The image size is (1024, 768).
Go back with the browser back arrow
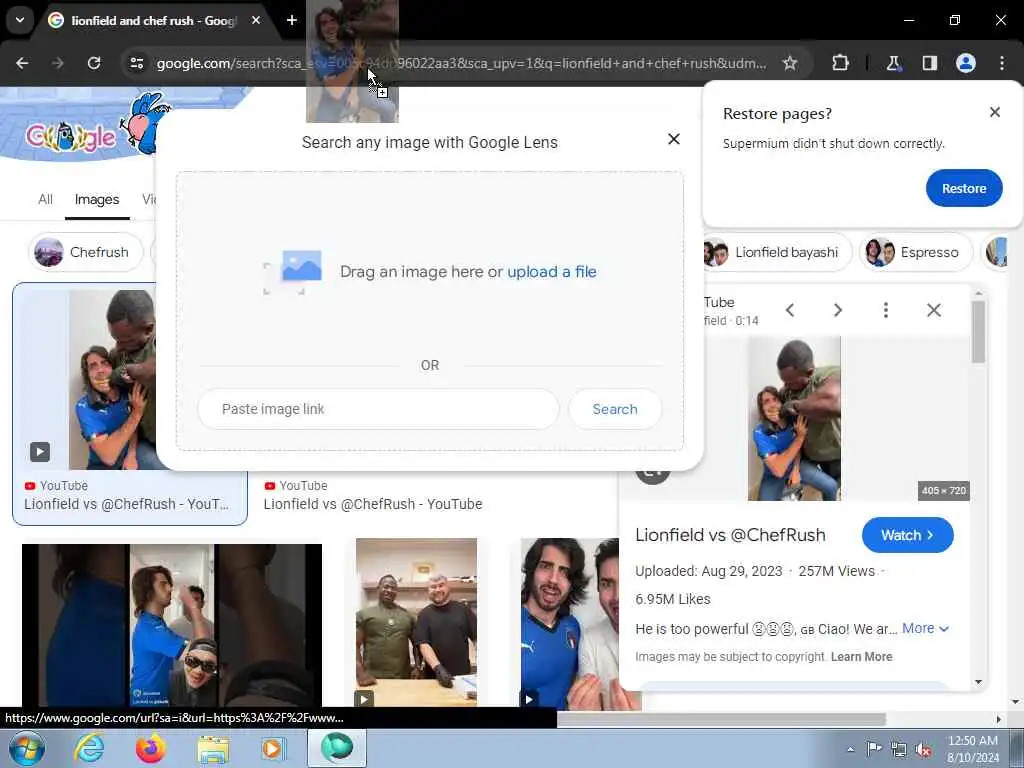(22, 63)
